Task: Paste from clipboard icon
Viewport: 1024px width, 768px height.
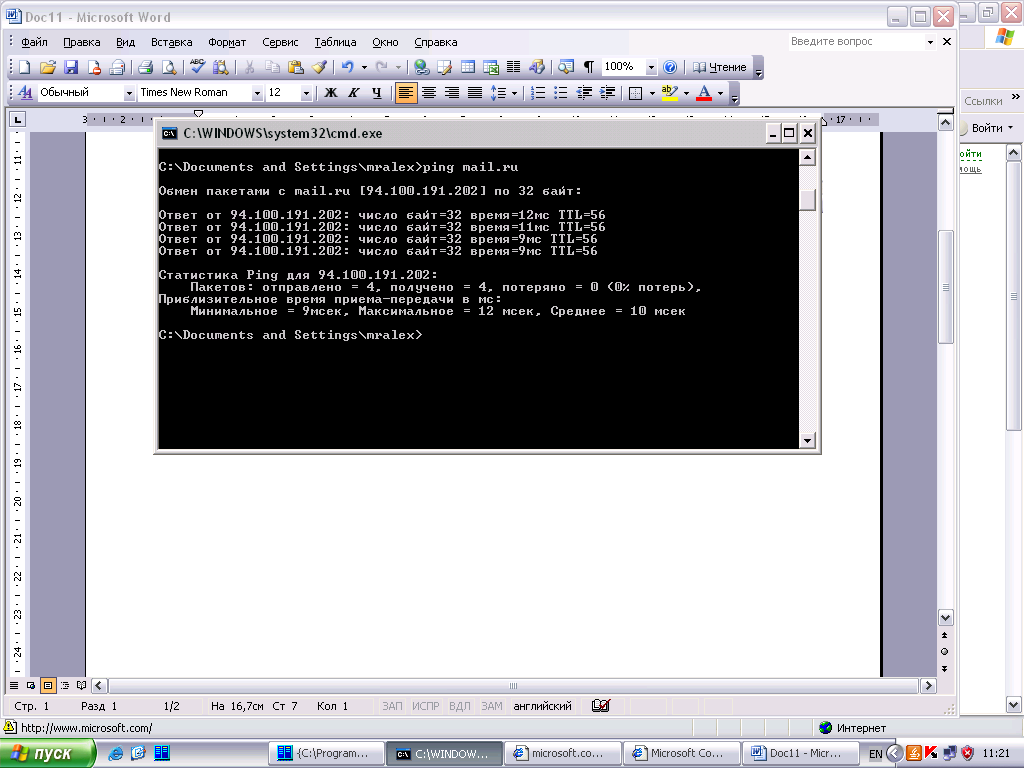Action: (x=296, y=67)
